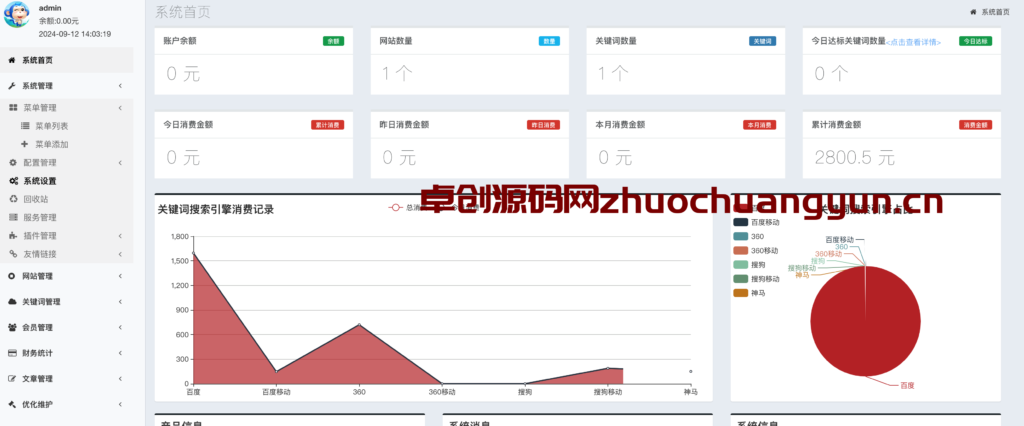Click the 余额:0.00元 text under admin
Viewport: 1024px width, 426px height.
[x=59, y=21]
